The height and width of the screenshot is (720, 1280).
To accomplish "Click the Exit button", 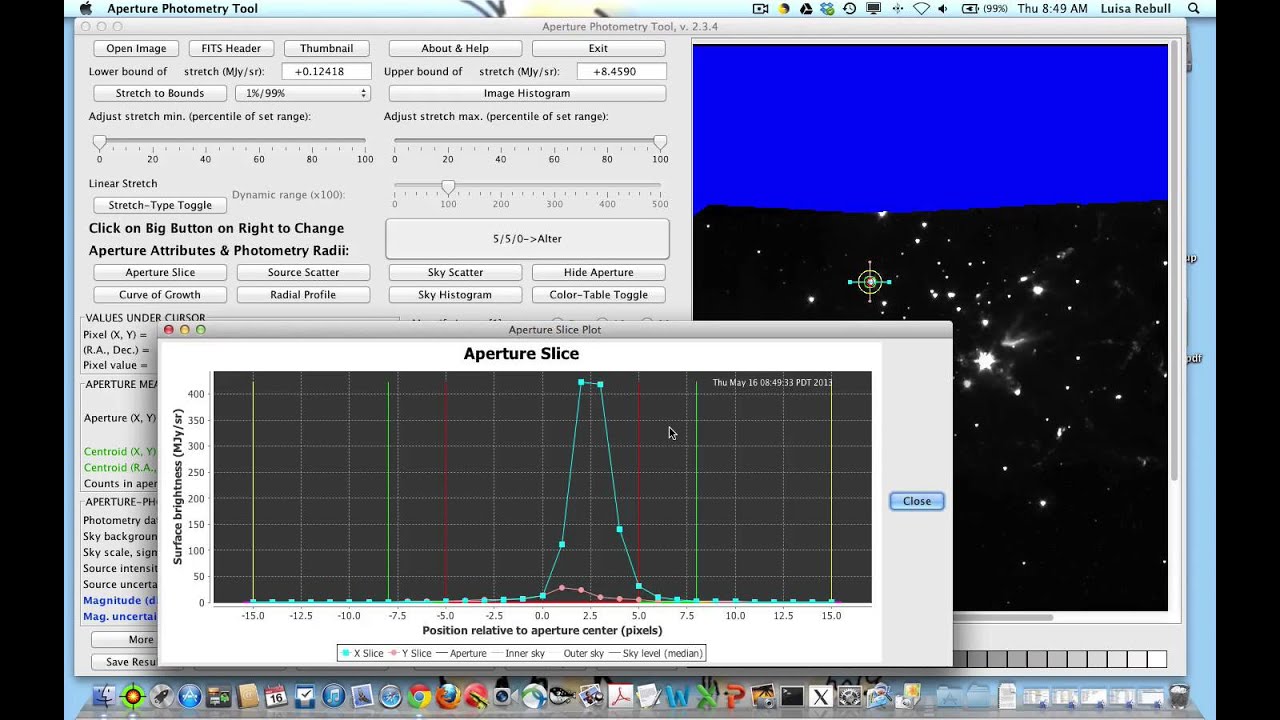I will [x=598, y=48].
